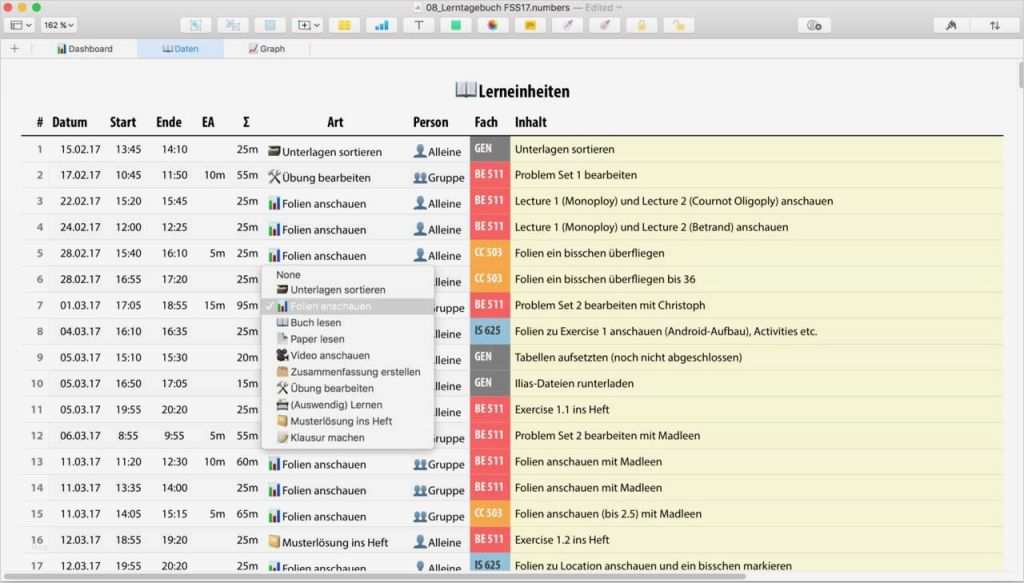Screen dimensions: 1024x583
Task: Switch to the Dashboard sheet tab
Action: (85, 48)
